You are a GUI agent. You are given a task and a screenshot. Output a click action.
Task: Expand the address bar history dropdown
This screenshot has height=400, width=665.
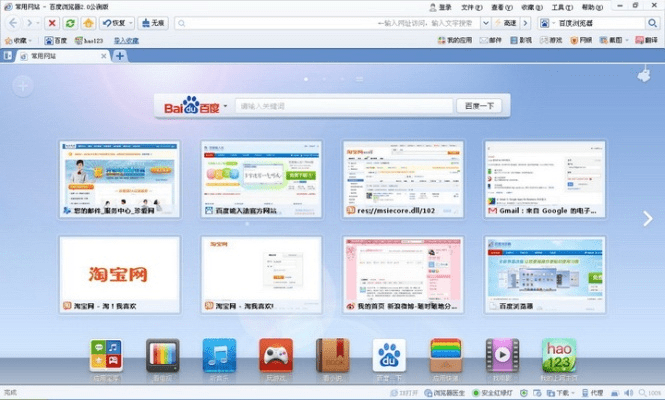click(x=486, y=23)
